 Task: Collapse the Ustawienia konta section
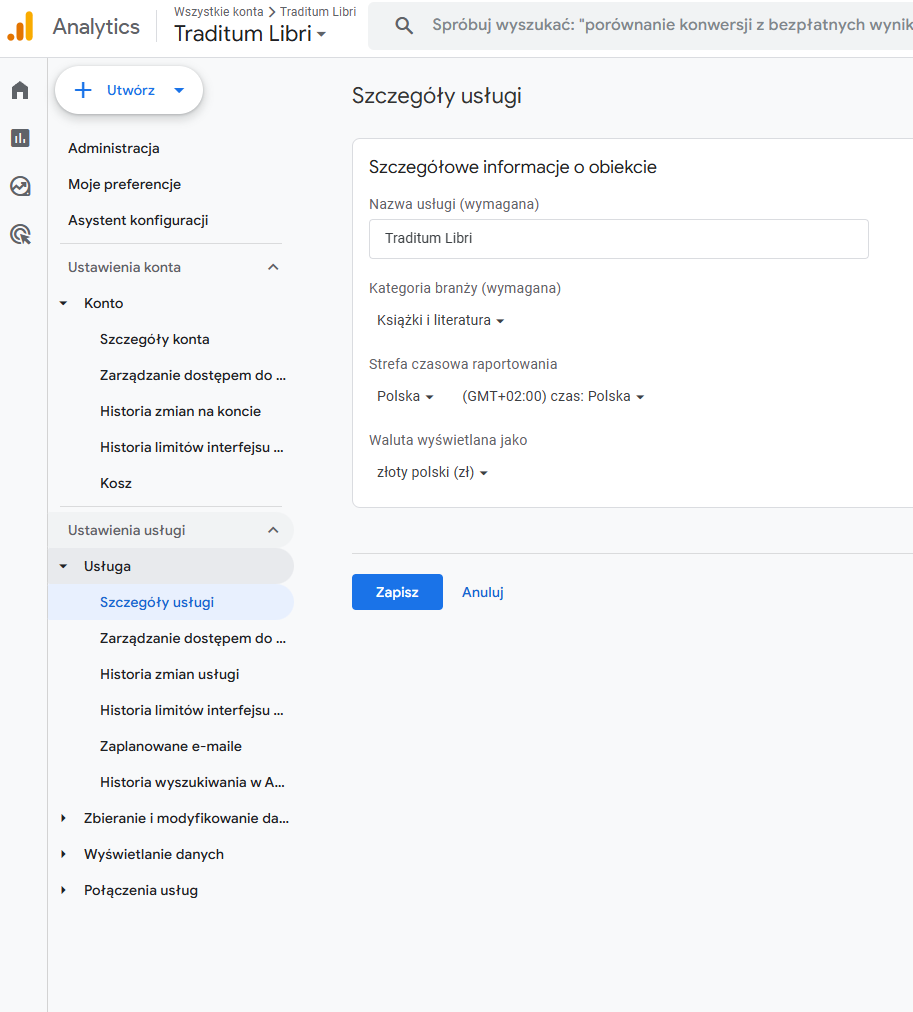click(273, 267)
